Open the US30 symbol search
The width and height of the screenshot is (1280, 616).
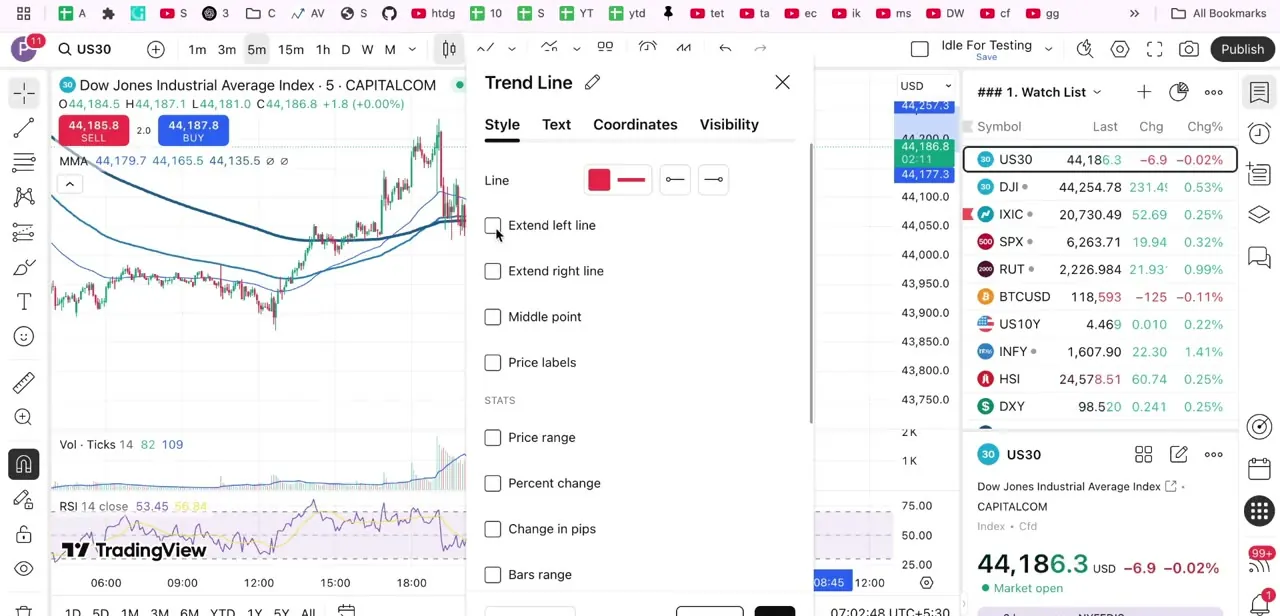click(x=85, y=50)
